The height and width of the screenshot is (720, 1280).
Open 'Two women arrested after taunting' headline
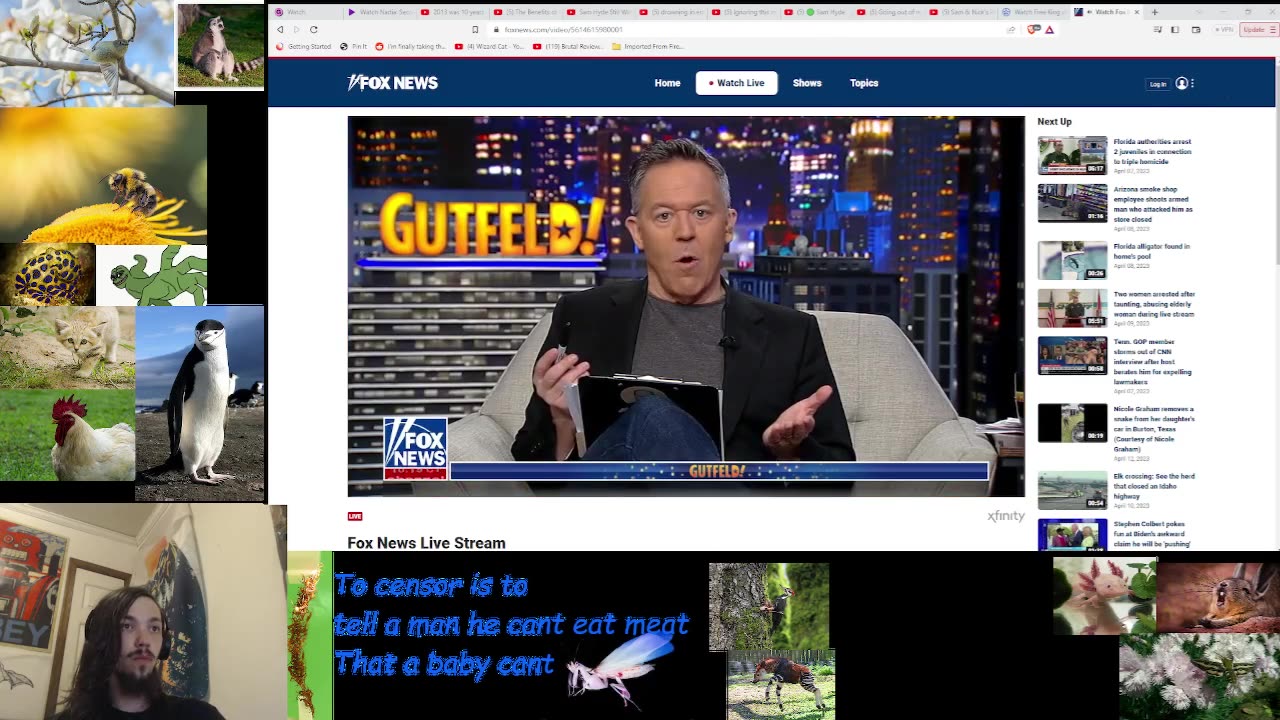point(1154,304)
